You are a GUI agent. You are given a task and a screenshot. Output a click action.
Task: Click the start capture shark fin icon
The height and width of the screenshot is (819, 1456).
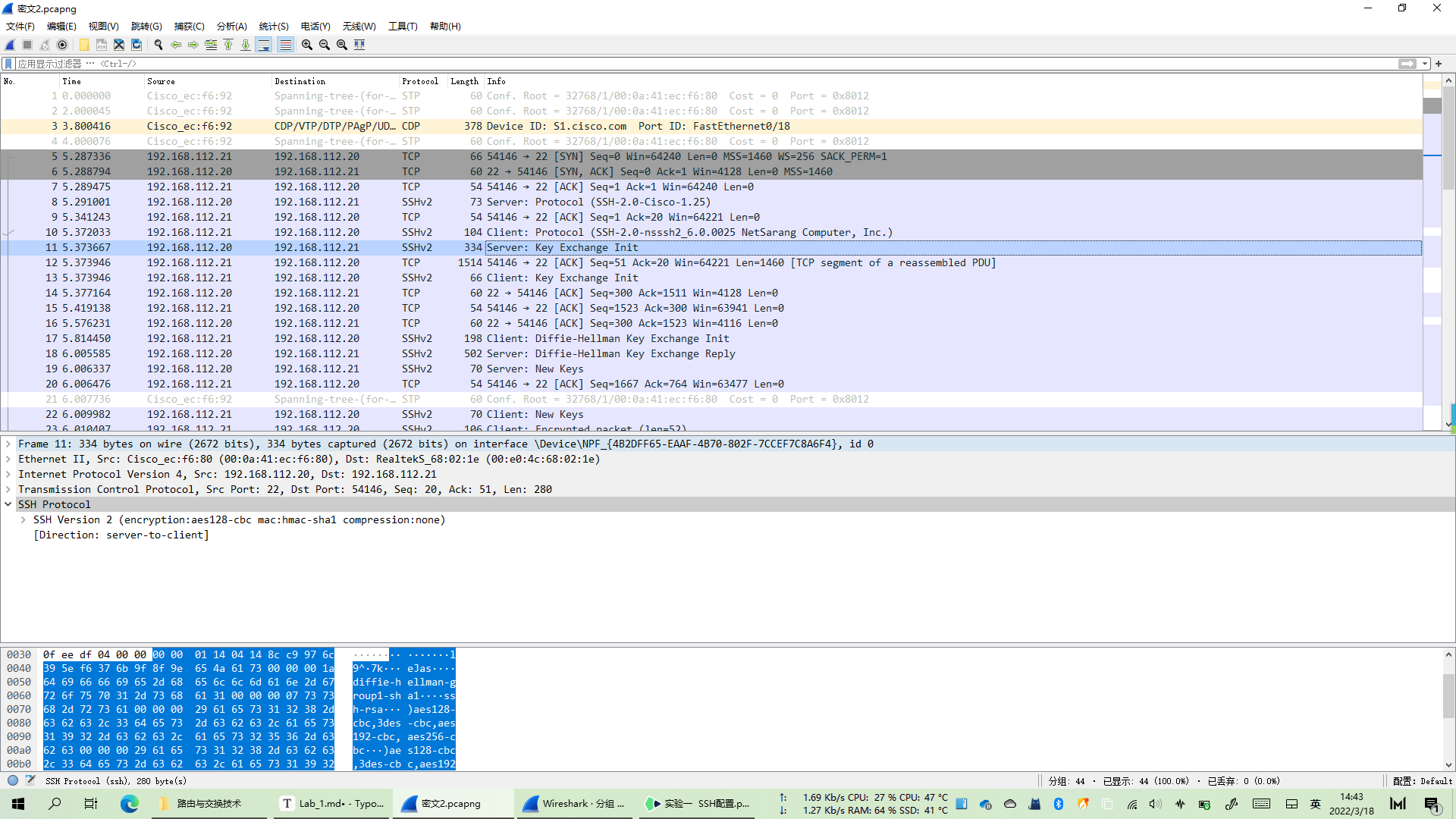pyautogui.click(x=11, y=45)
